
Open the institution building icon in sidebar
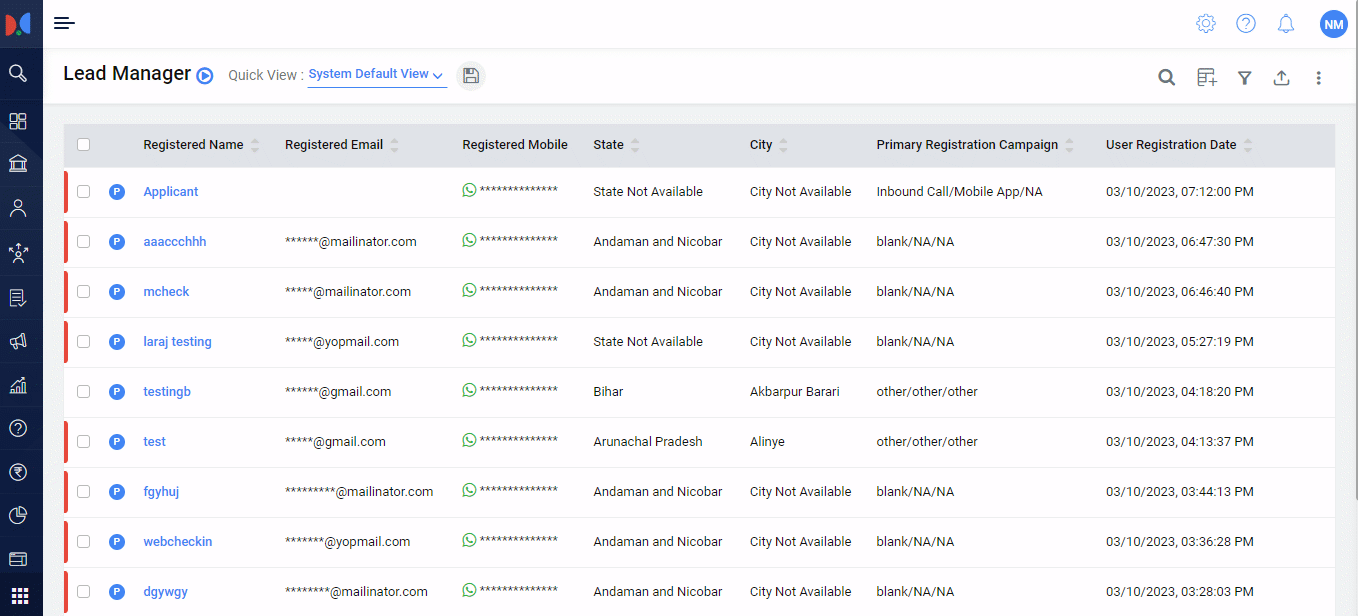coord(18,163)
